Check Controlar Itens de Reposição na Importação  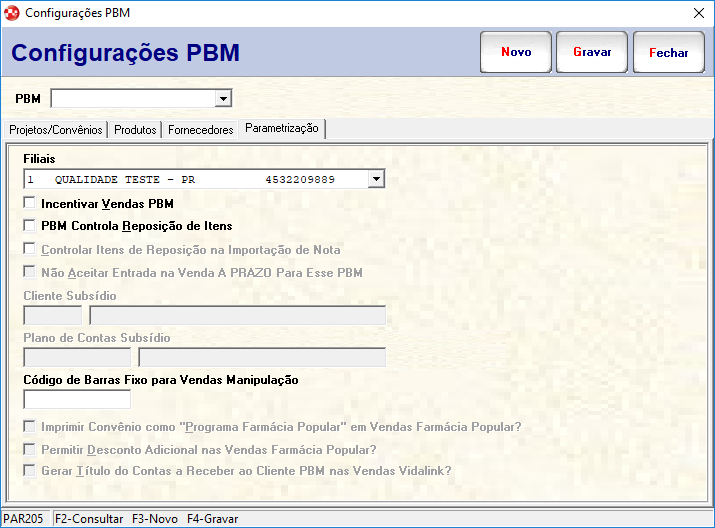click(x=30, y=249)
